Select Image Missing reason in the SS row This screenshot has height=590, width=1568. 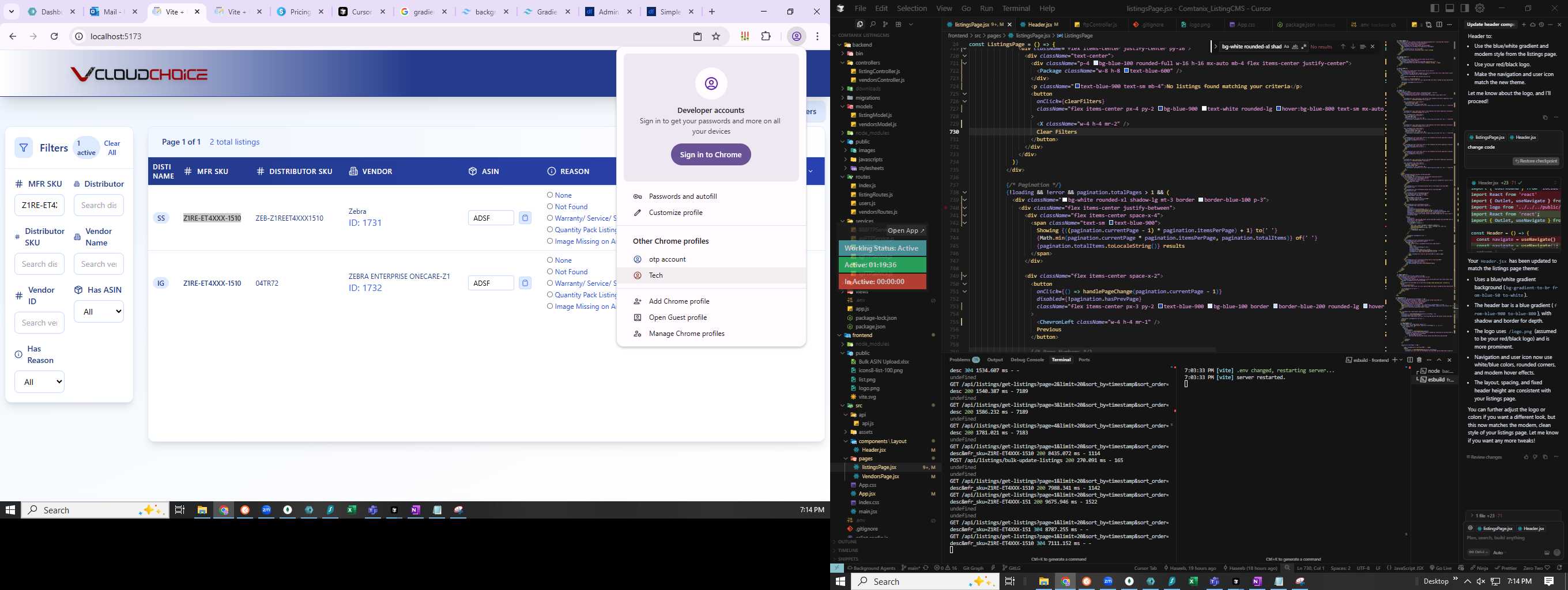tap(549, 241)
